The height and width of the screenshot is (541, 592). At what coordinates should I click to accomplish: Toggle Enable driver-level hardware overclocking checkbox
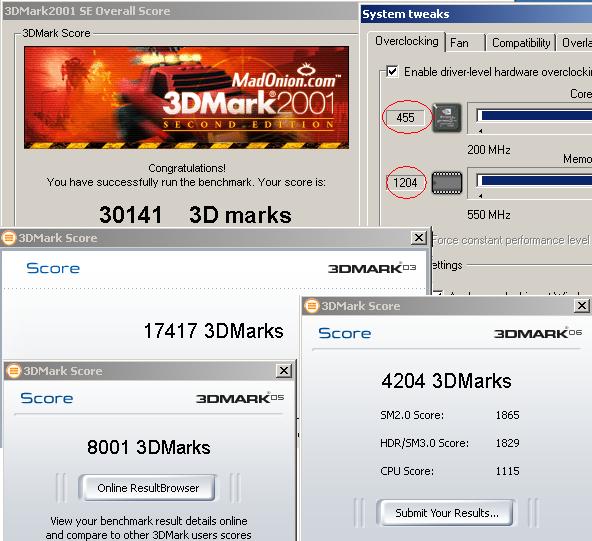pos(392,71)
